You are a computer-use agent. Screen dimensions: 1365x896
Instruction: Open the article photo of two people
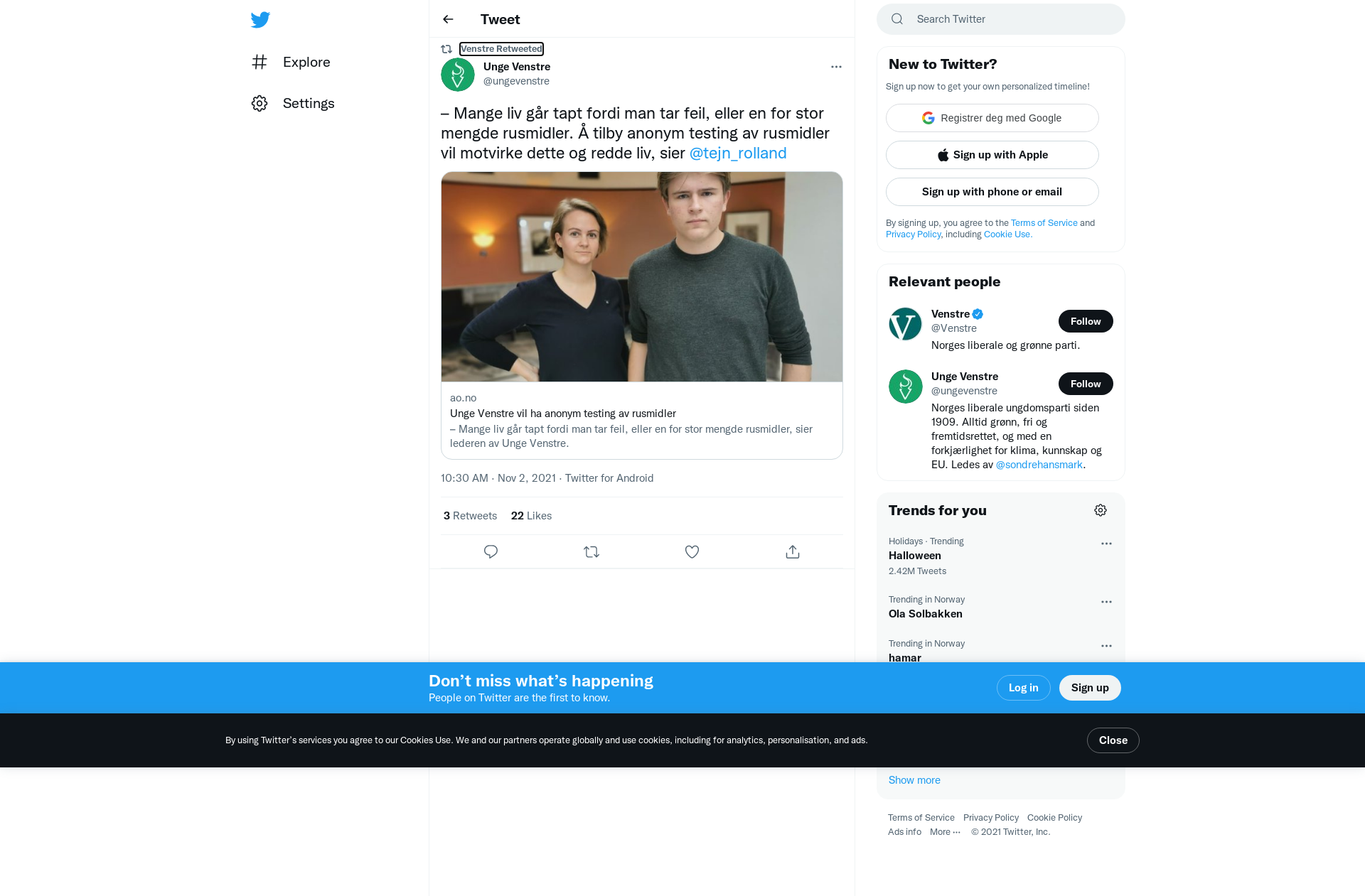click(642, 276)
